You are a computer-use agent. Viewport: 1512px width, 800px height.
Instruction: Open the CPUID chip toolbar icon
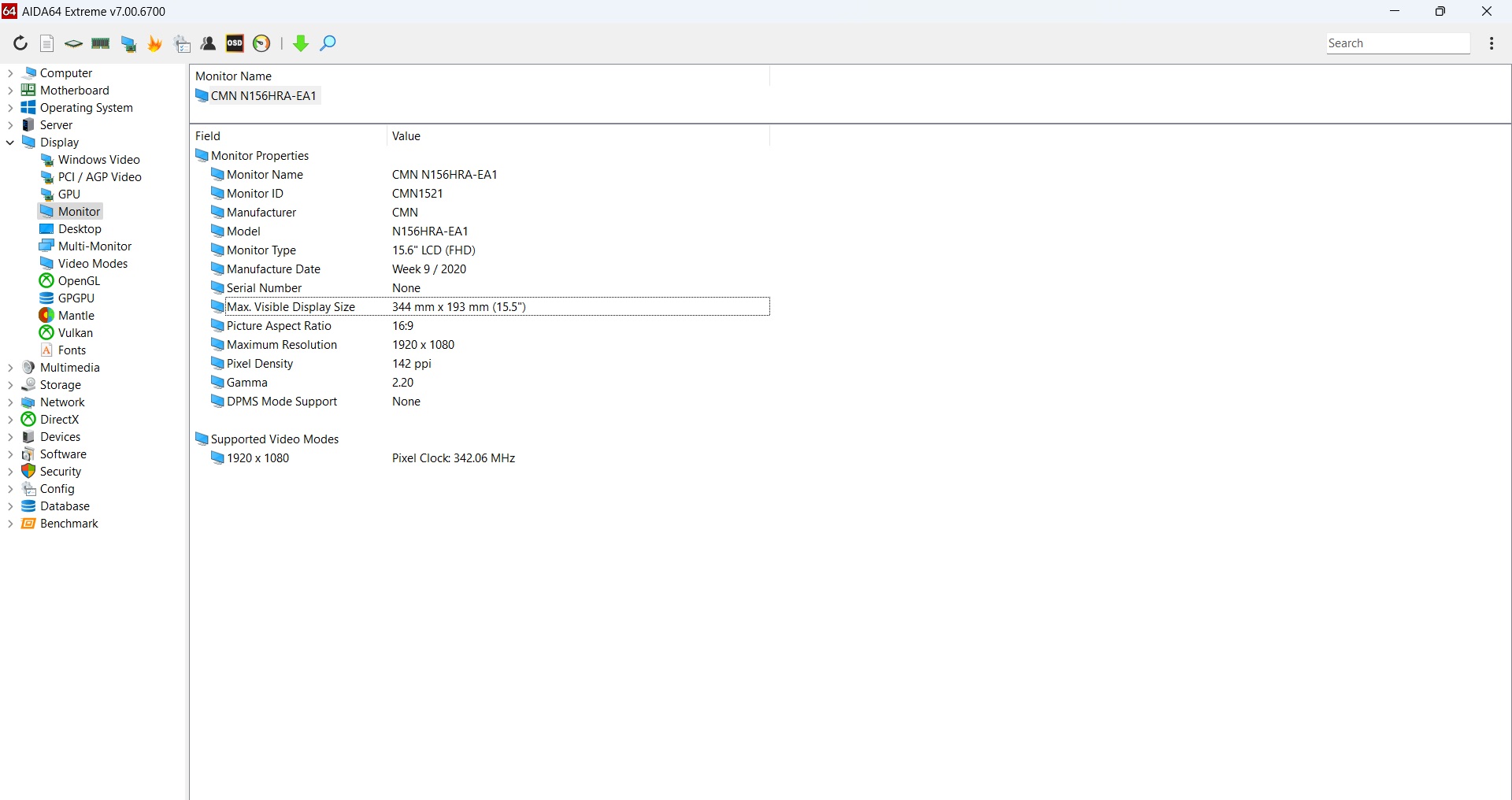pos(73,43)
